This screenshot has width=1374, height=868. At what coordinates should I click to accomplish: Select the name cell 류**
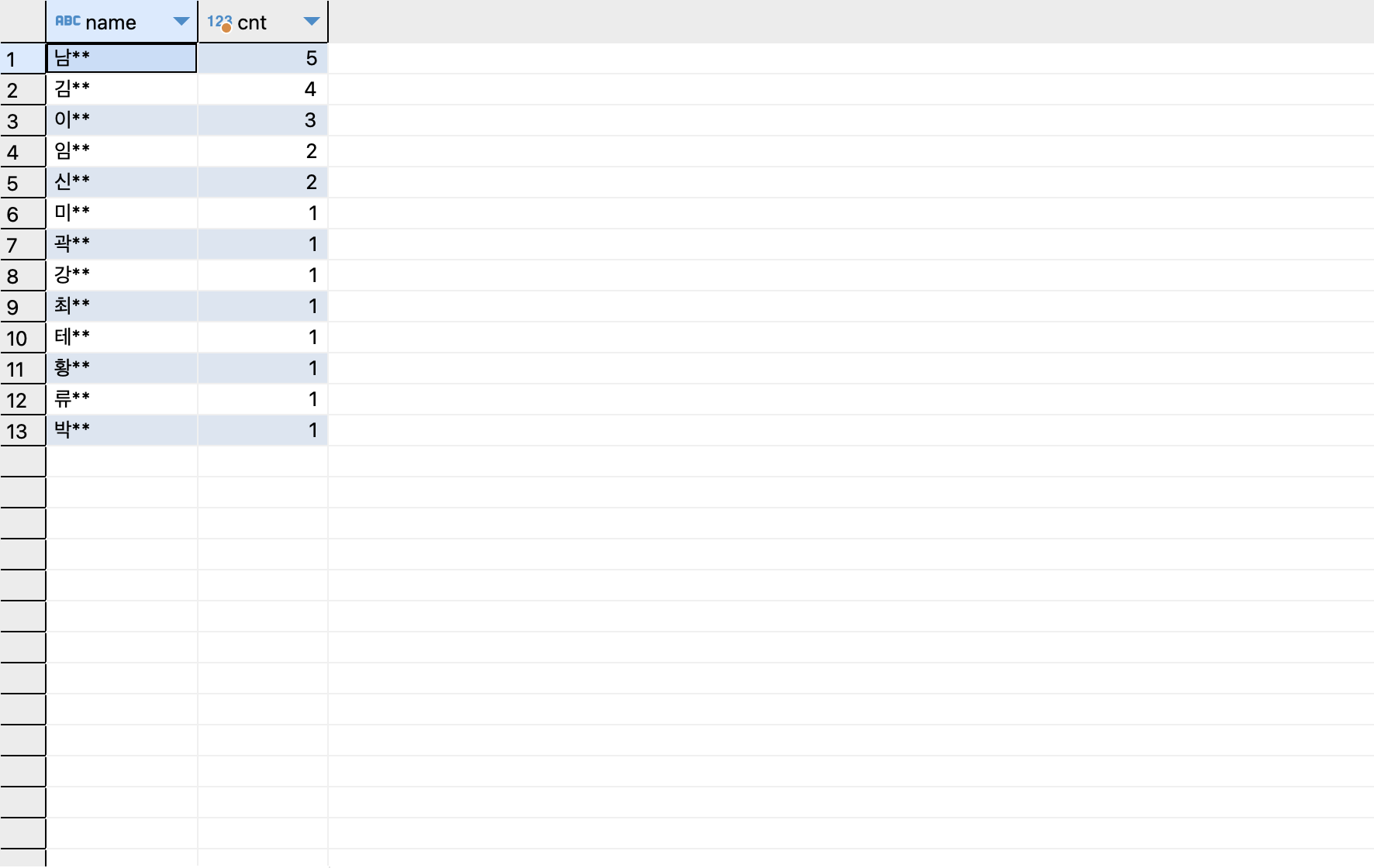coord(122,399)
